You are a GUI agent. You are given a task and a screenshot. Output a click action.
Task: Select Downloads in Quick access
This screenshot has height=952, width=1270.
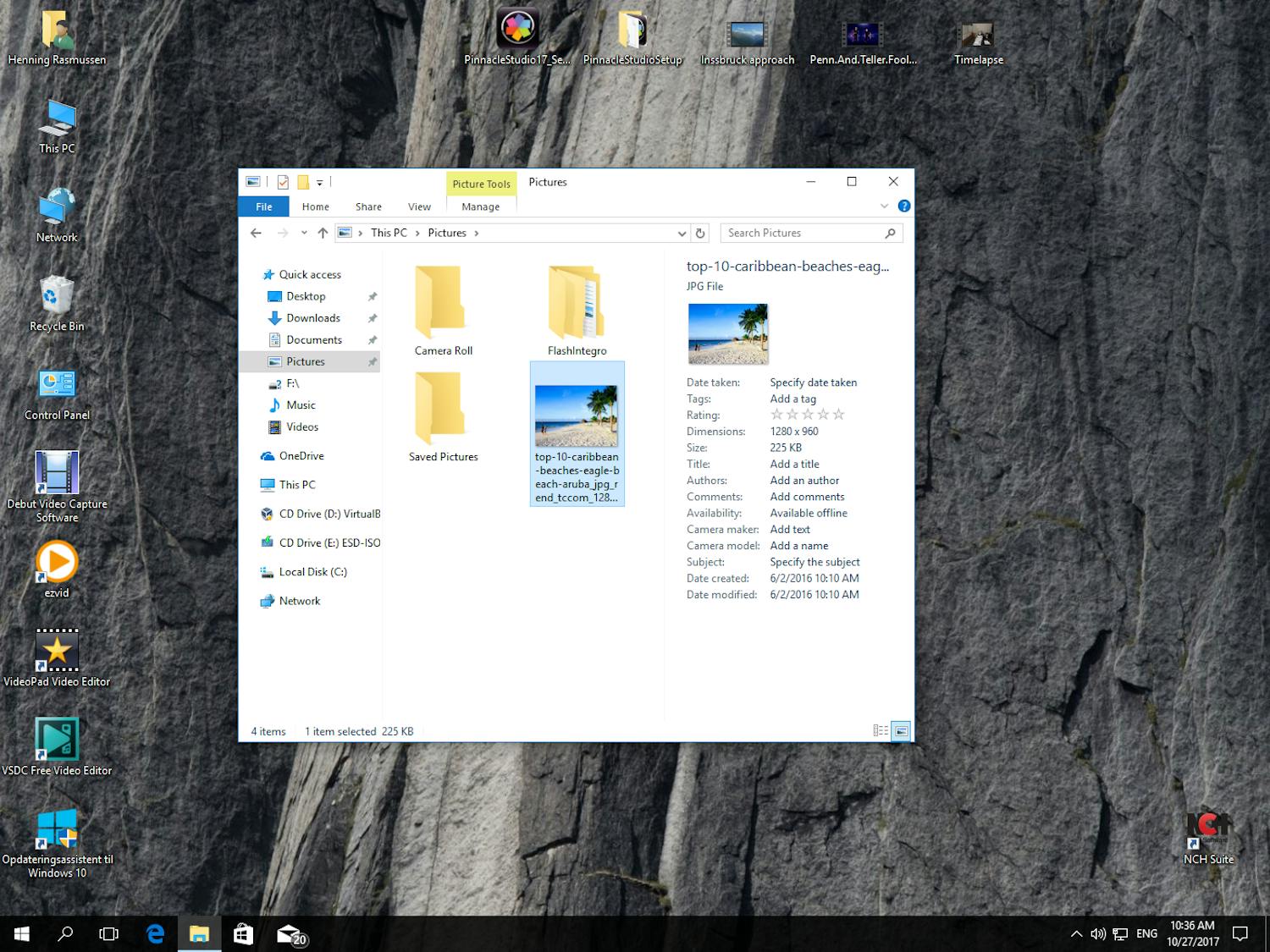pos(312,318)
